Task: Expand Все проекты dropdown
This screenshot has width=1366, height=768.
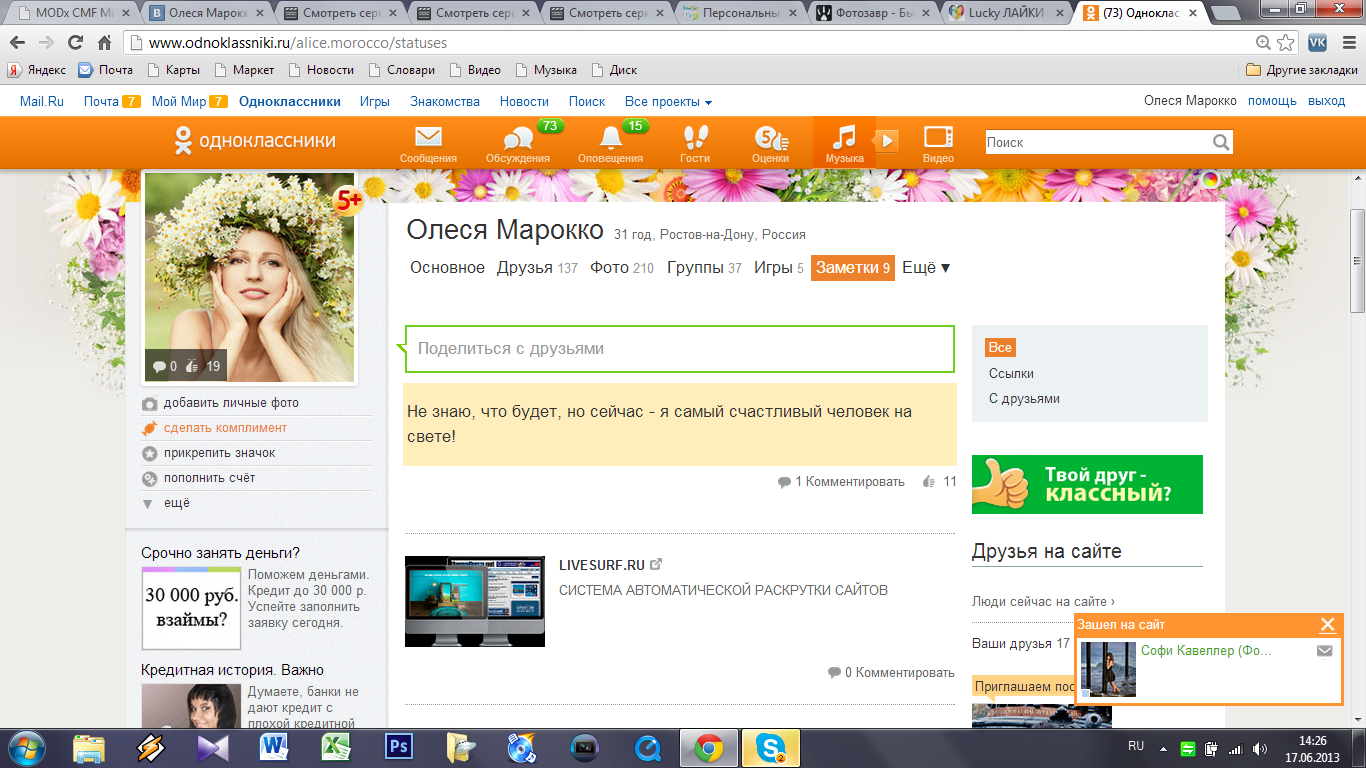Action: tap(668, 101)
